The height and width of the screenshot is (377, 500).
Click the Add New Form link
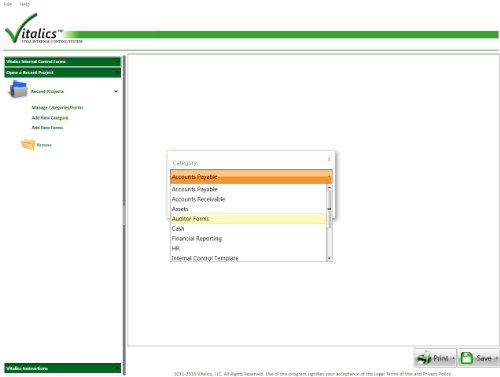[x=47, y=127]
